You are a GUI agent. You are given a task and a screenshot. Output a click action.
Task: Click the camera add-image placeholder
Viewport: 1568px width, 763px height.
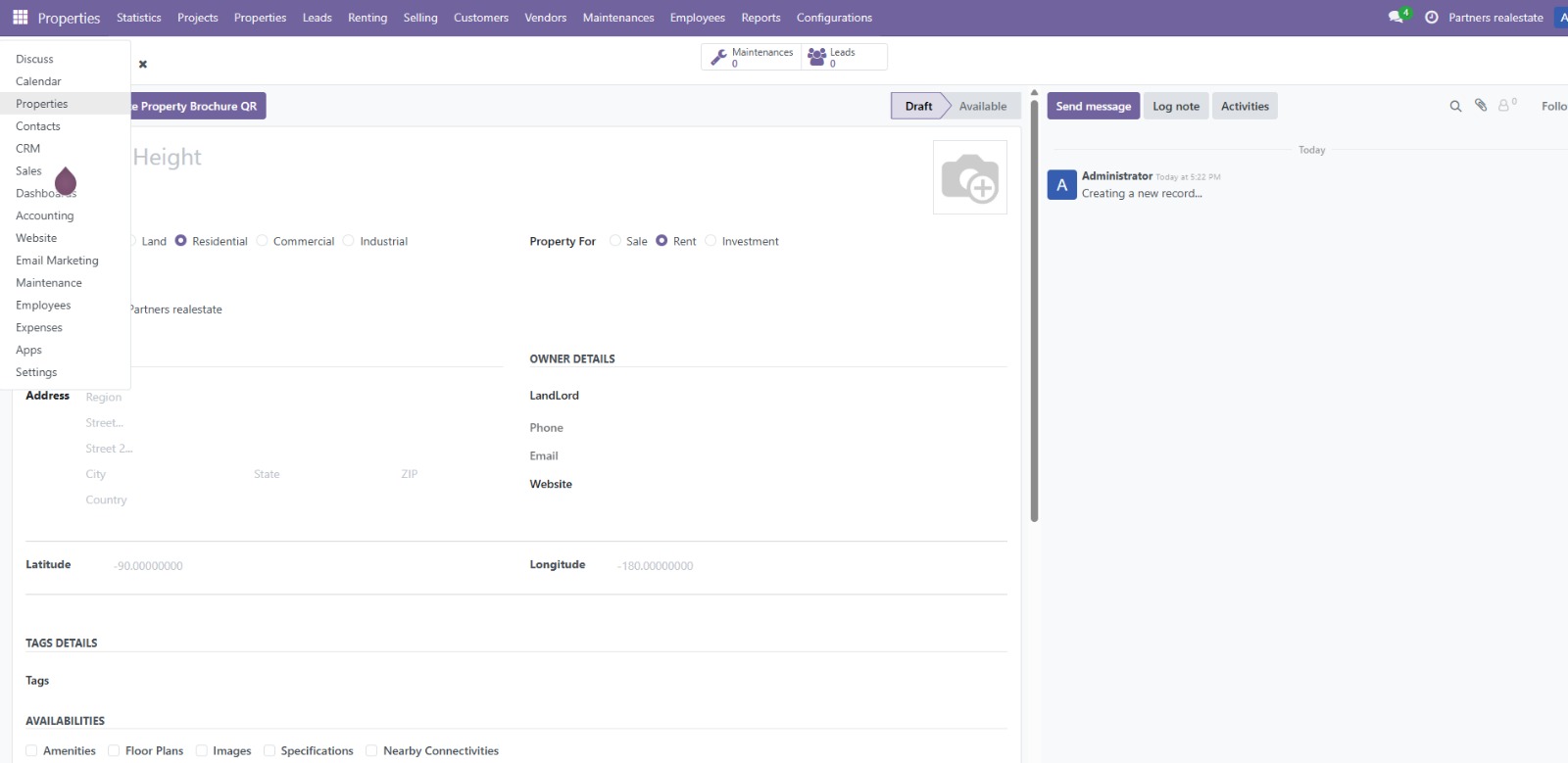(x=969, y=177)
